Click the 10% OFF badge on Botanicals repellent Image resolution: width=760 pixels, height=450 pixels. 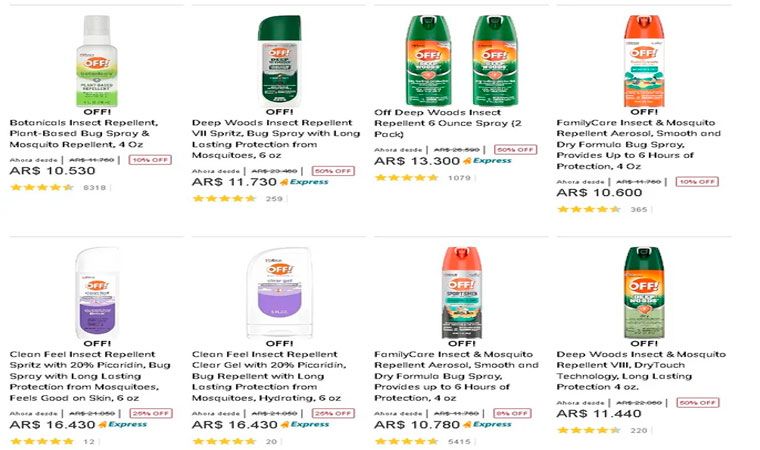point(146,159)
